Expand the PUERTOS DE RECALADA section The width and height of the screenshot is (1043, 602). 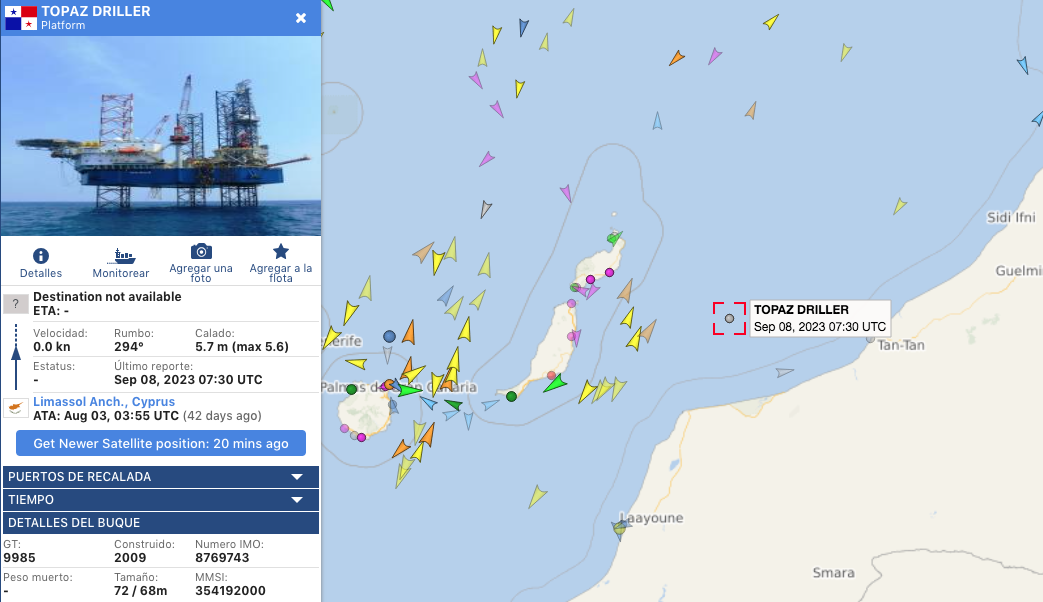point(161,477)
